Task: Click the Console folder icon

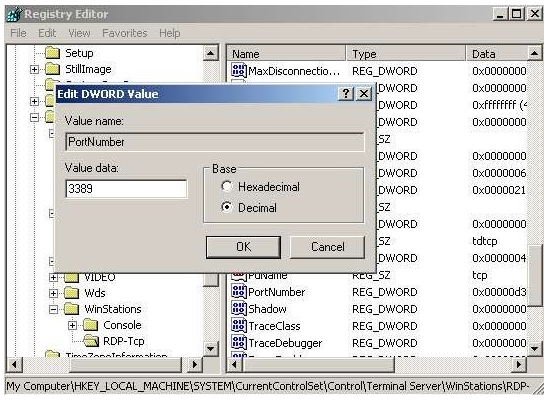Action: tap(91, 325)
